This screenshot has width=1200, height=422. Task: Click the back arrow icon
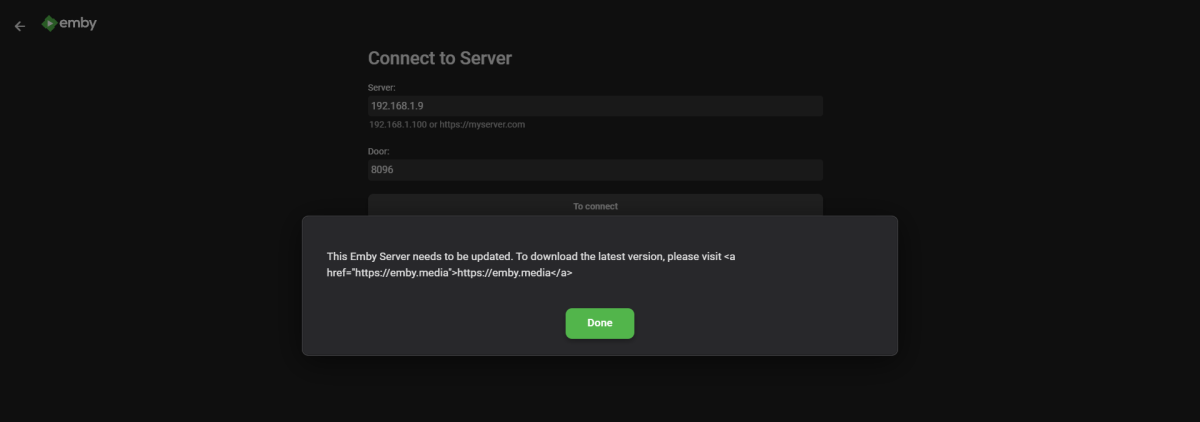pos(20,26)
